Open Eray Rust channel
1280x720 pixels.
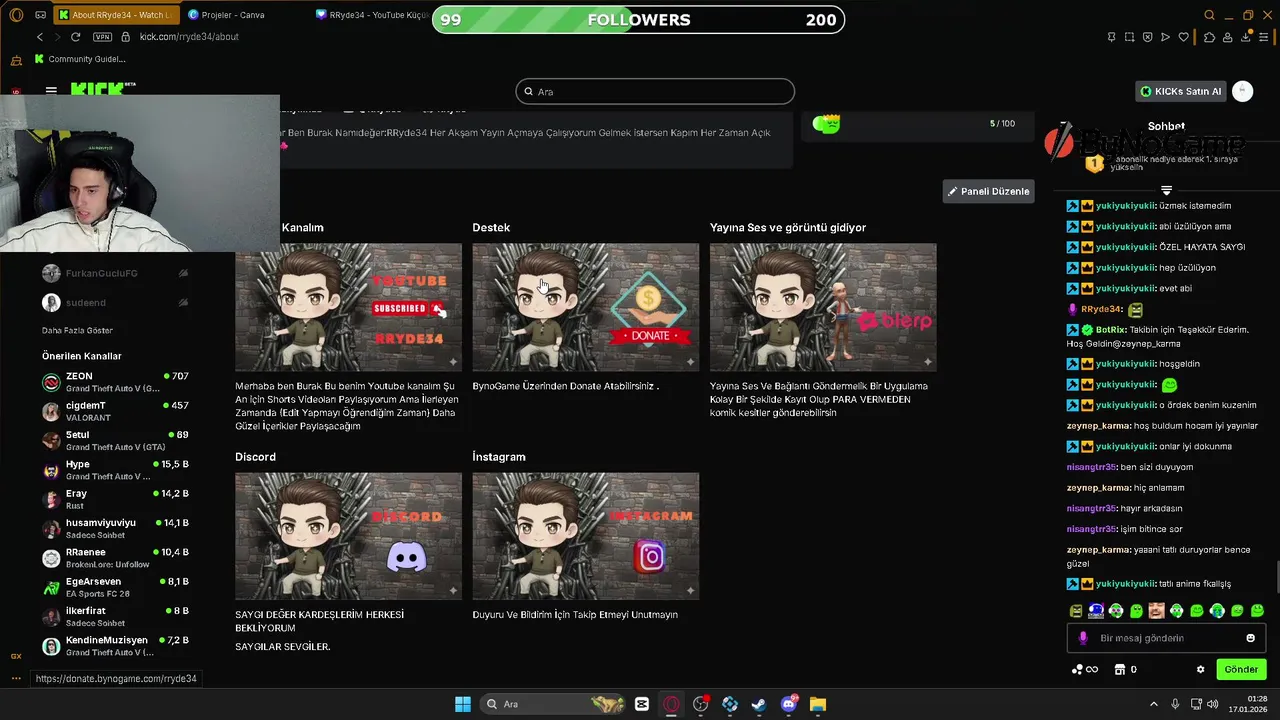(x=115, y=499)
